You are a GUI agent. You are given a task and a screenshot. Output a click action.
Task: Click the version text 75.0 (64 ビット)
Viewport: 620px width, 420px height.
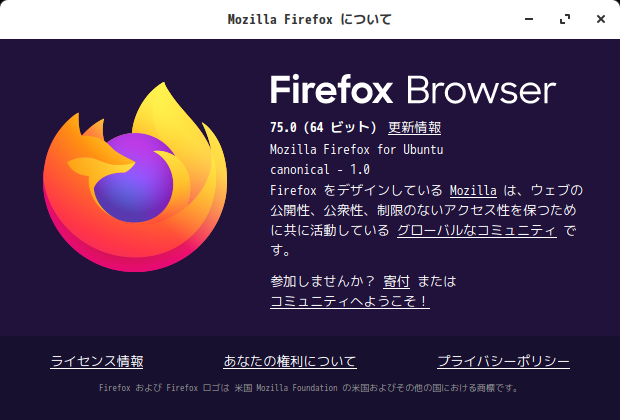tap(323, 127)
